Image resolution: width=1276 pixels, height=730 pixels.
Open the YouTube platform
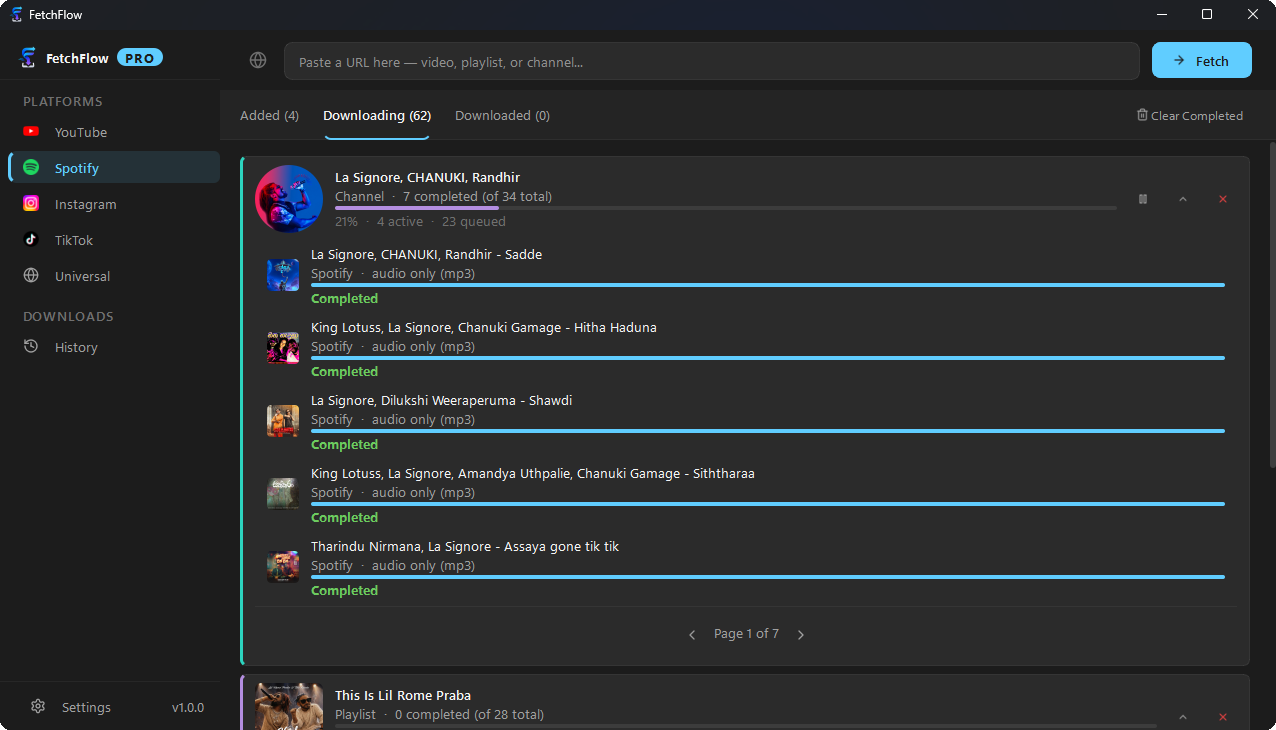(114, 132)
